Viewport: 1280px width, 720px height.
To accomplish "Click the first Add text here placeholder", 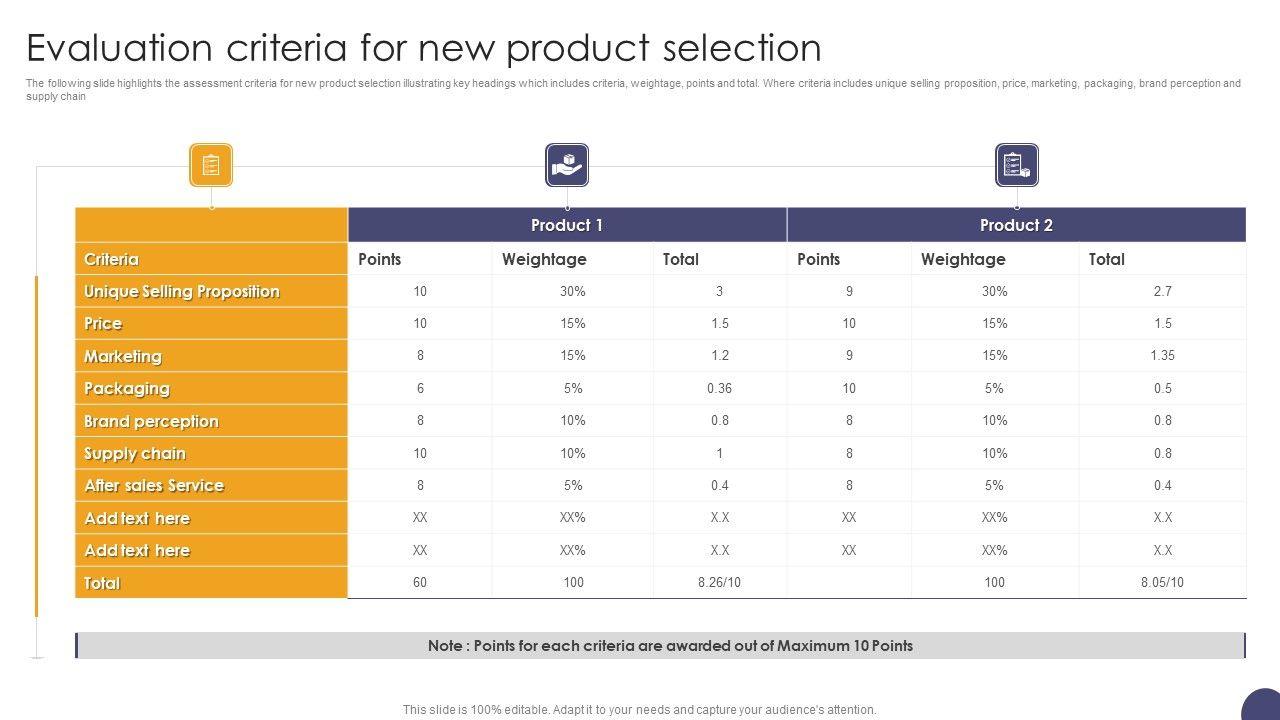I will click(x=137, y=518).
